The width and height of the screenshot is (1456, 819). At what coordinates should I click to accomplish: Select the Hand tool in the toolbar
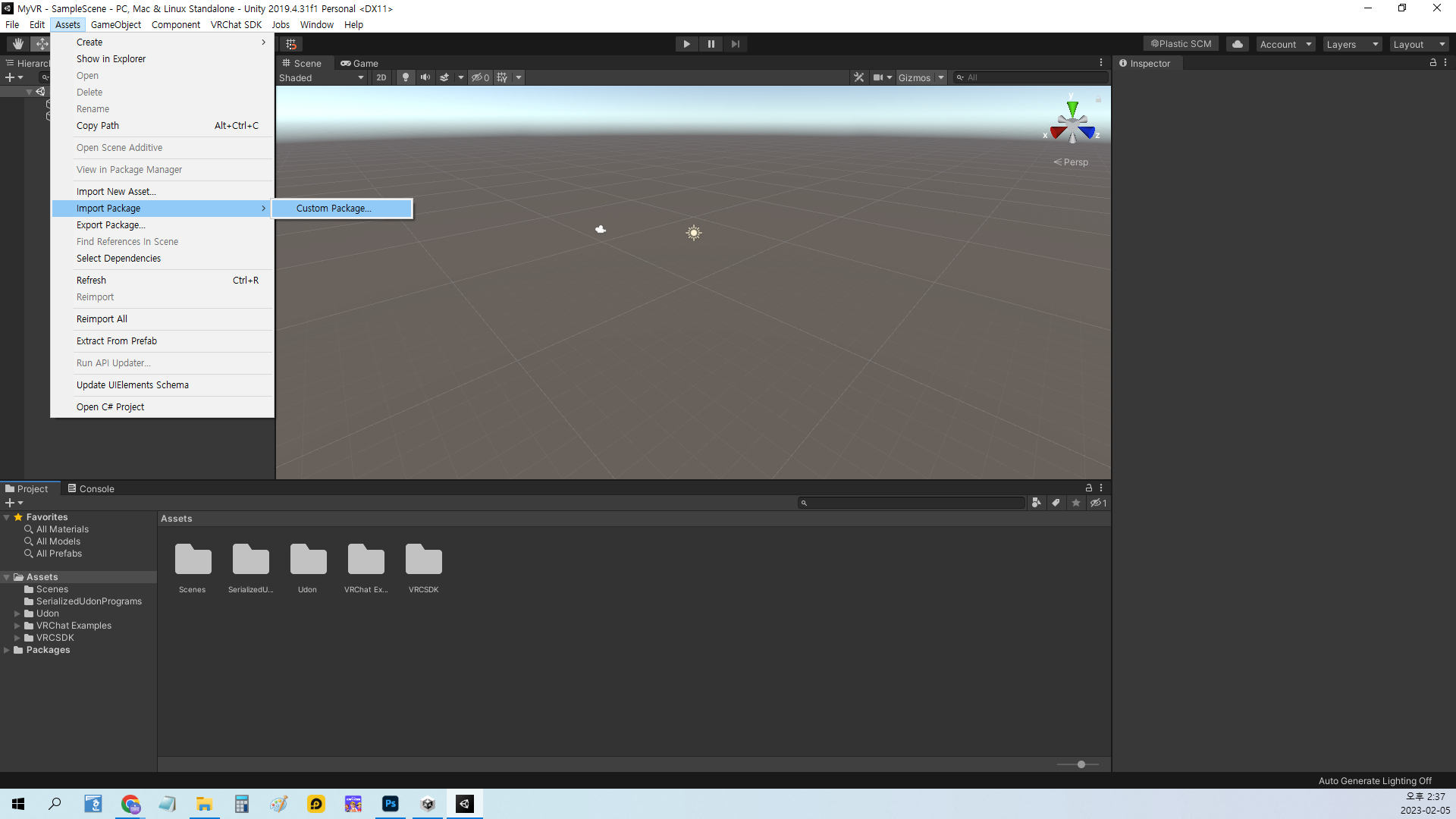click(17, 44)
